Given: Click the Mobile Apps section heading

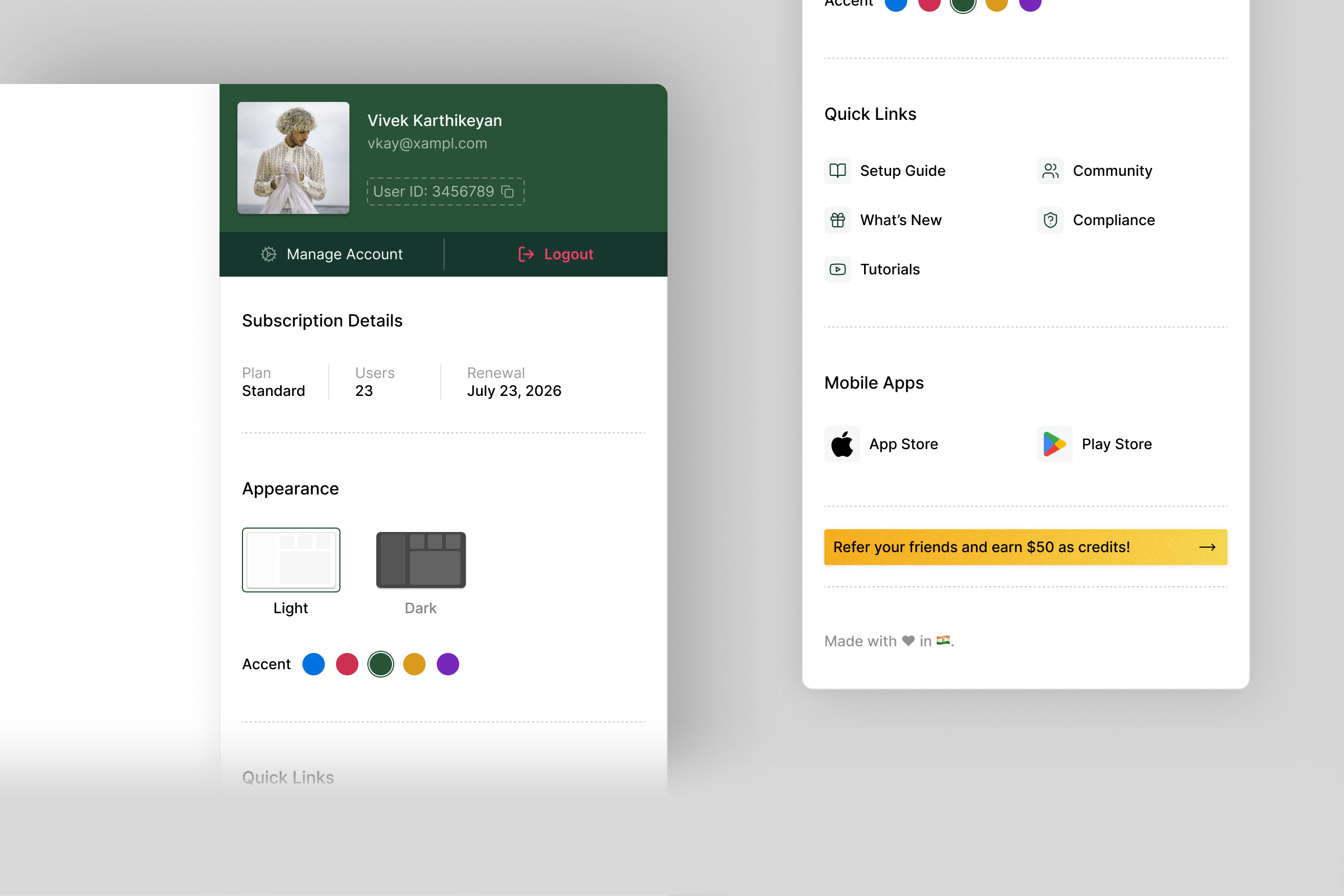Looking at the screenshot, I should (x=874, y=383).
